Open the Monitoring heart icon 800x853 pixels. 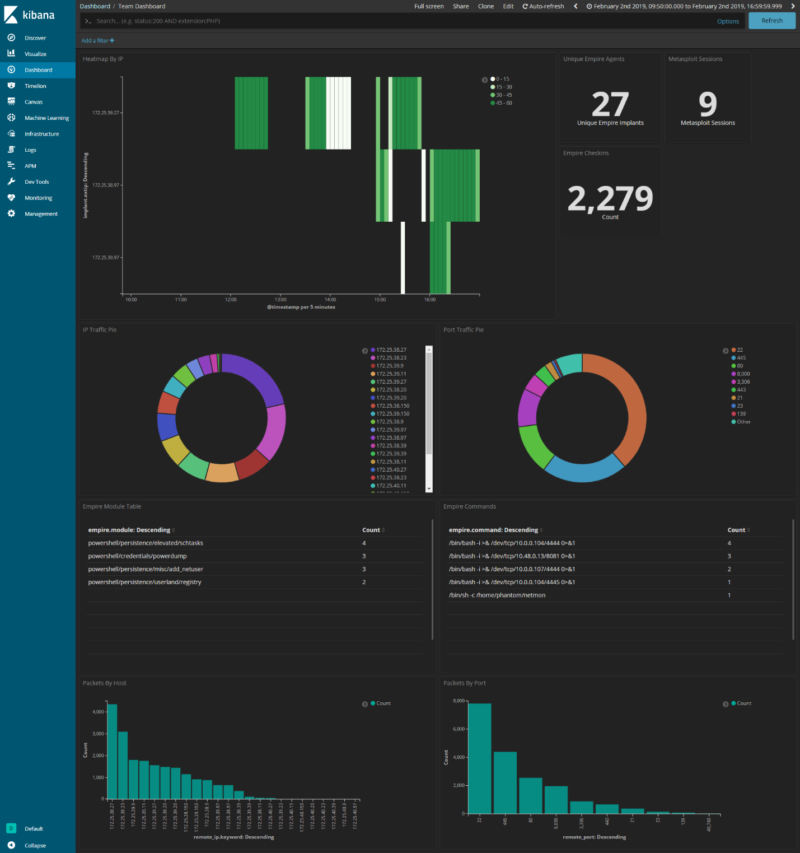point(11,198)
